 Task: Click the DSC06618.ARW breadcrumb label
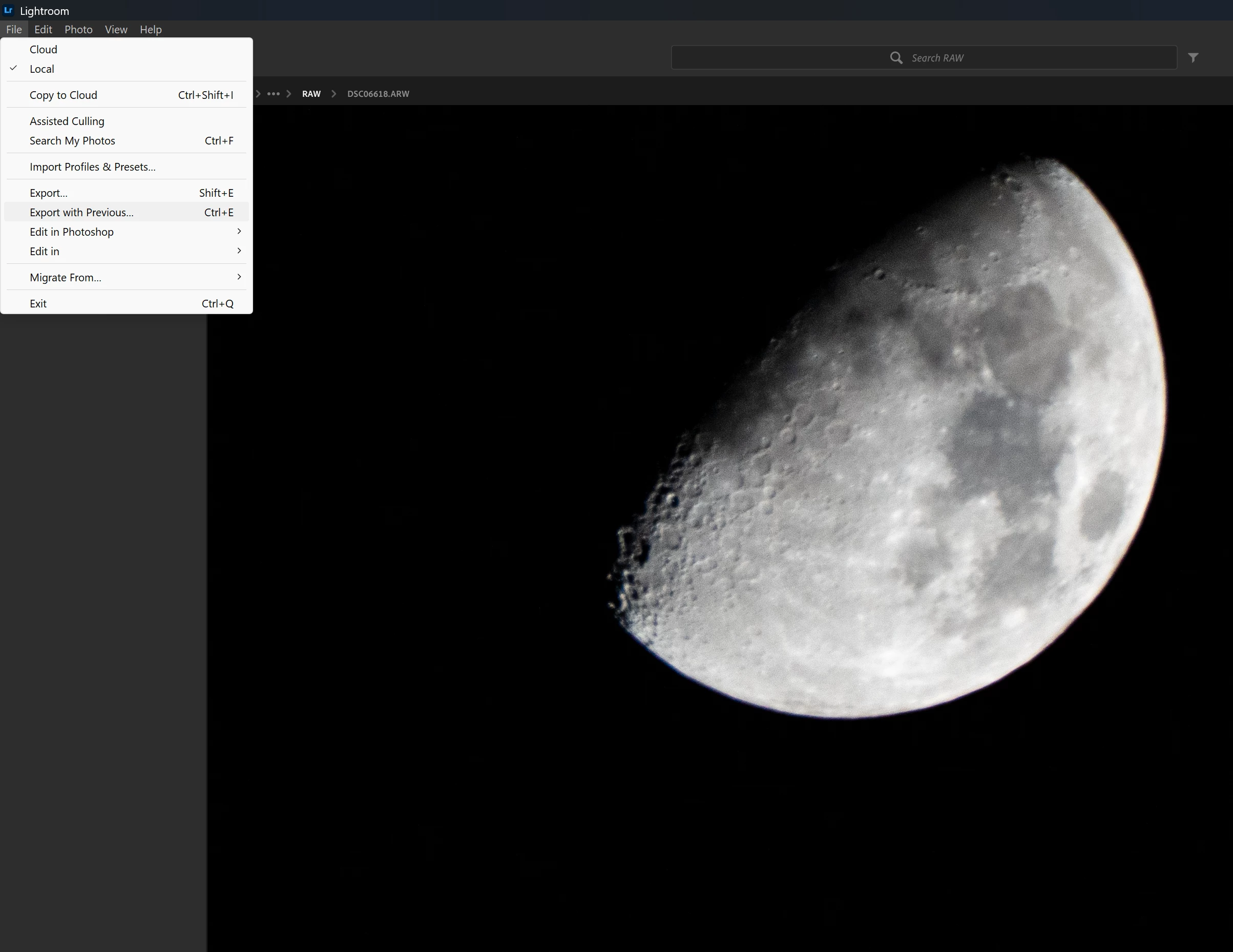[x=378, y=94]
